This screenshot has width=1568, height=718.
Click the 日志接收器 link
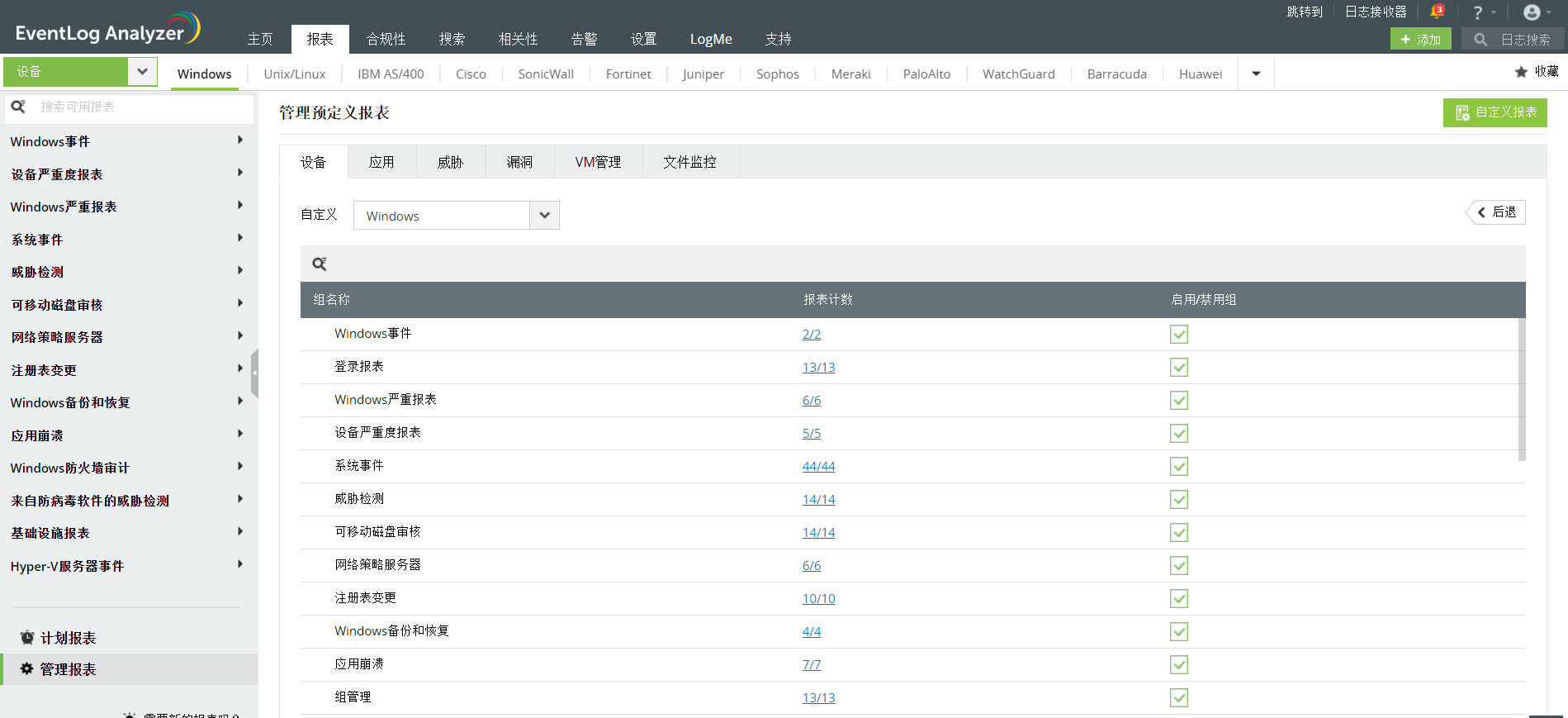point(1376,12)
